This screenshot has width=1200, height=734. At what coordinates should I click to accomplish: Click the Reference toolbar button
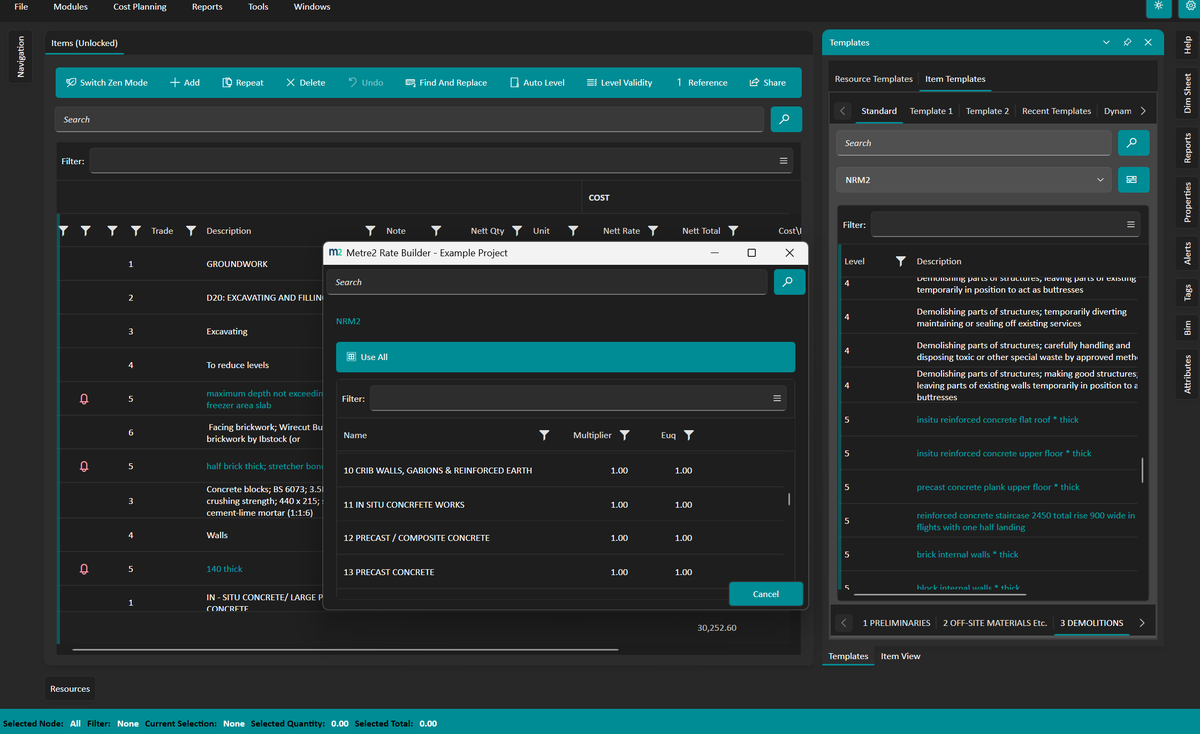tap(701, 83)
